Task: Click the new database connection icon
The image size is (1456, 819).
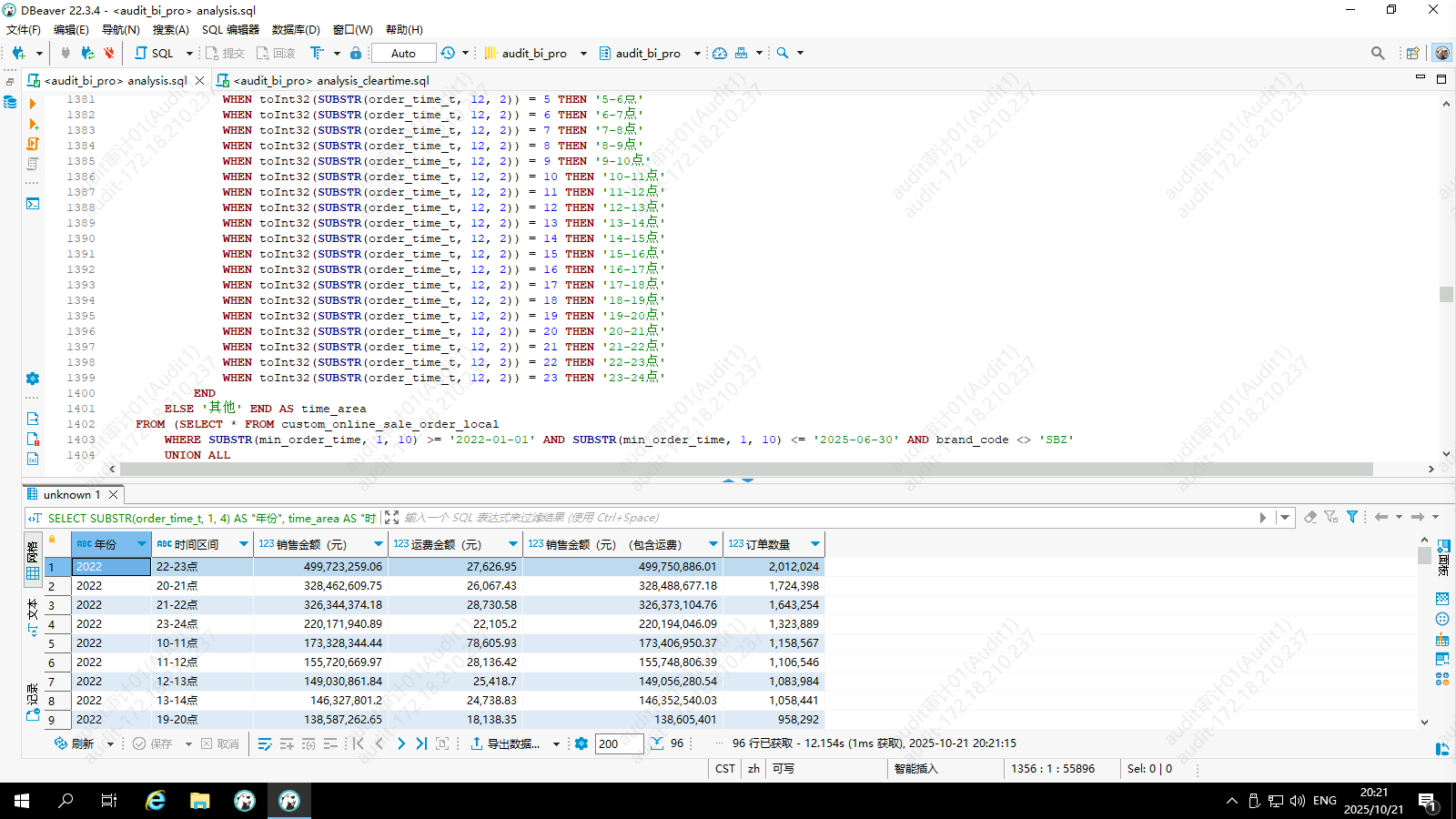Action: click(x=18, y=53)
